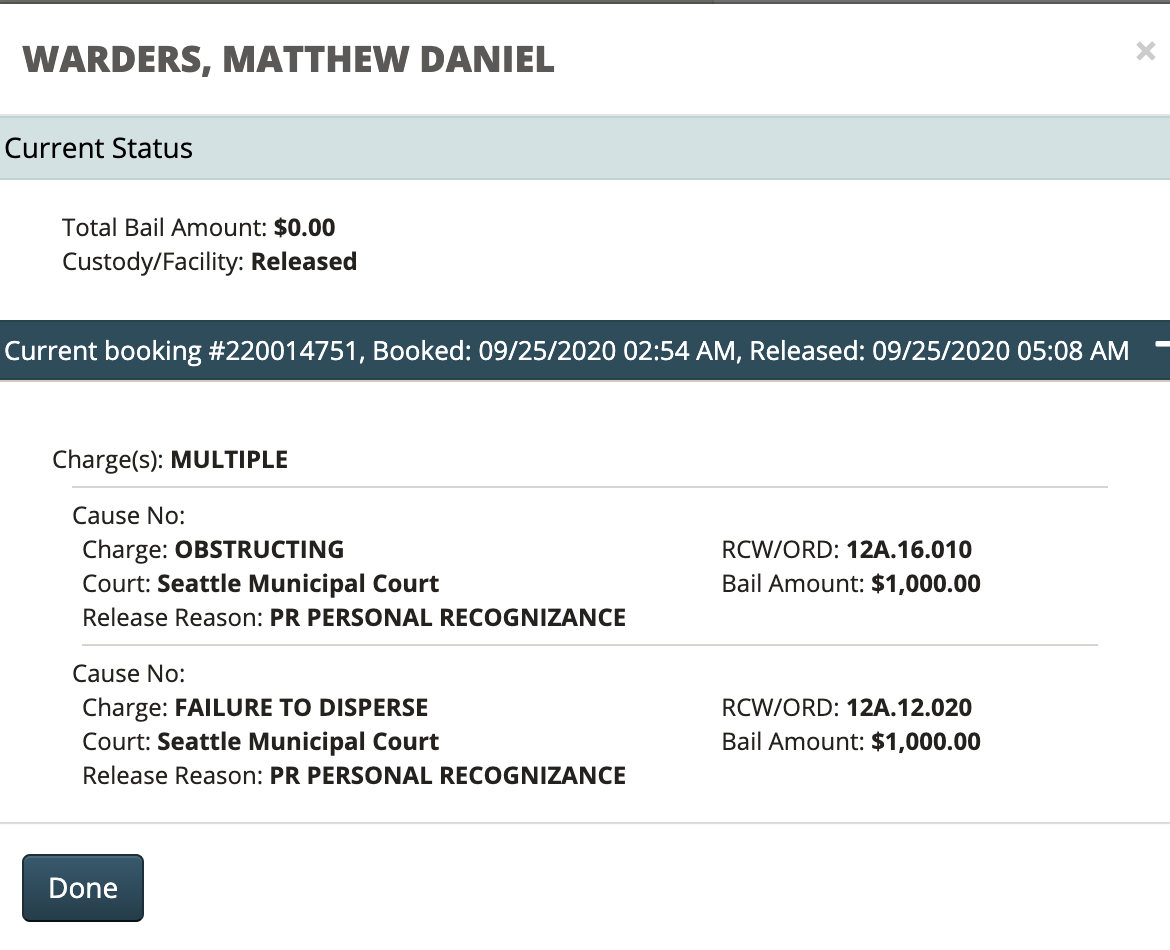The width and height of the screenshot is (1170, 950).
Task: Click the Charge(s) MULTIPLE label
Action: point(170,460)
